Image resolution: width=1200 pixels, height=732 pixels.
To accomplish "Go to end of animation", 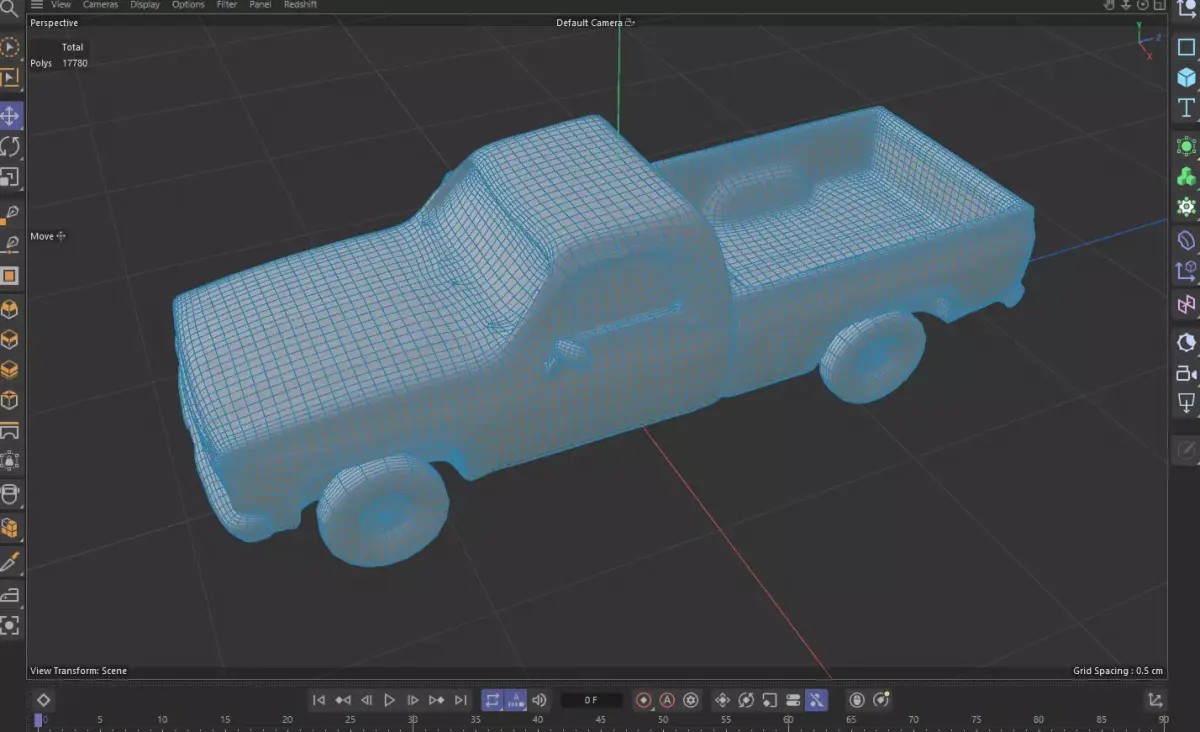I will [461, 700].
